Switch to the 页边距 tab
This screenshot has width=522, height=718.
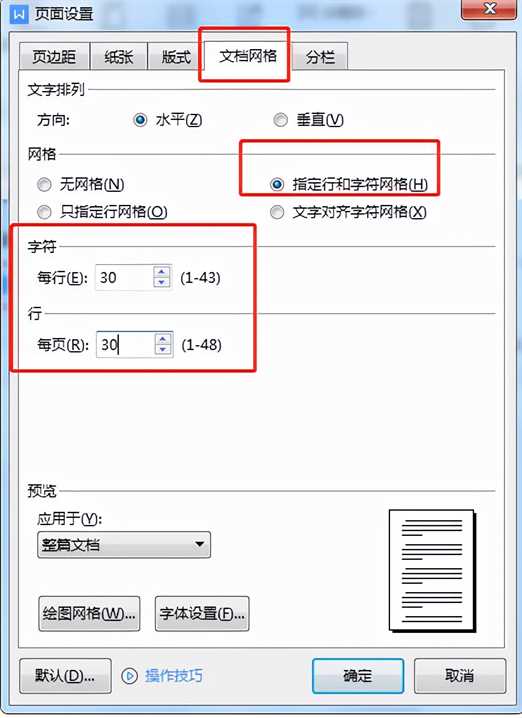click(54, 57)
